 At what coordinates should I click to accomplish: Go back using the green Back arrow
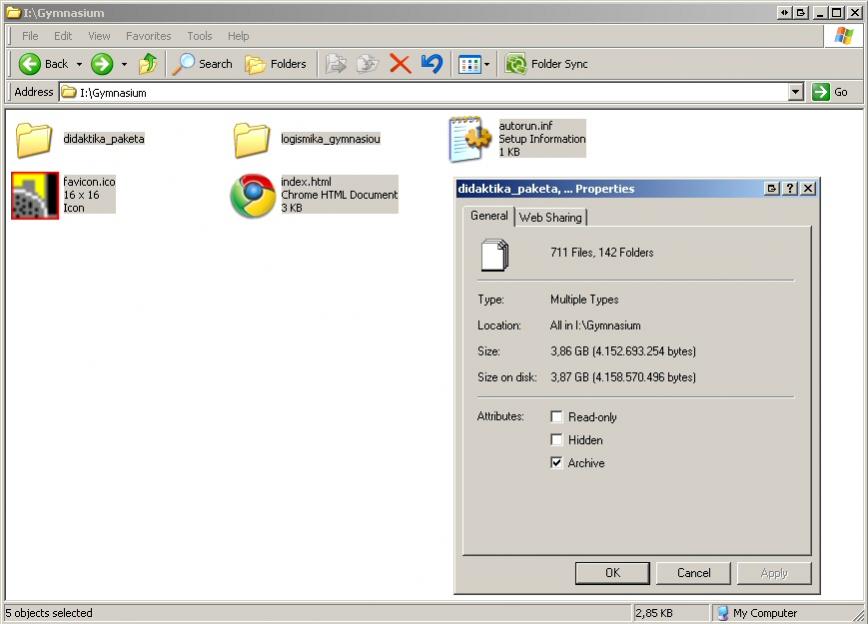(x=30, y=64)
